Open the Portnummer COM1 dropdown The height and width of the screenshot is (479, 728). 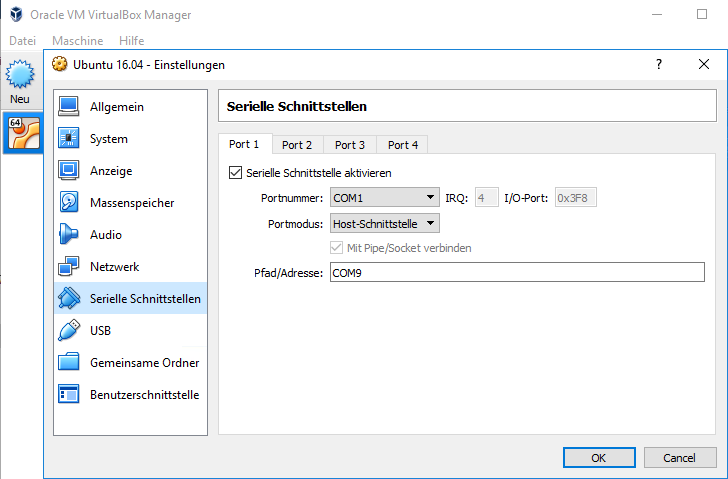click(x=384, y=198)
